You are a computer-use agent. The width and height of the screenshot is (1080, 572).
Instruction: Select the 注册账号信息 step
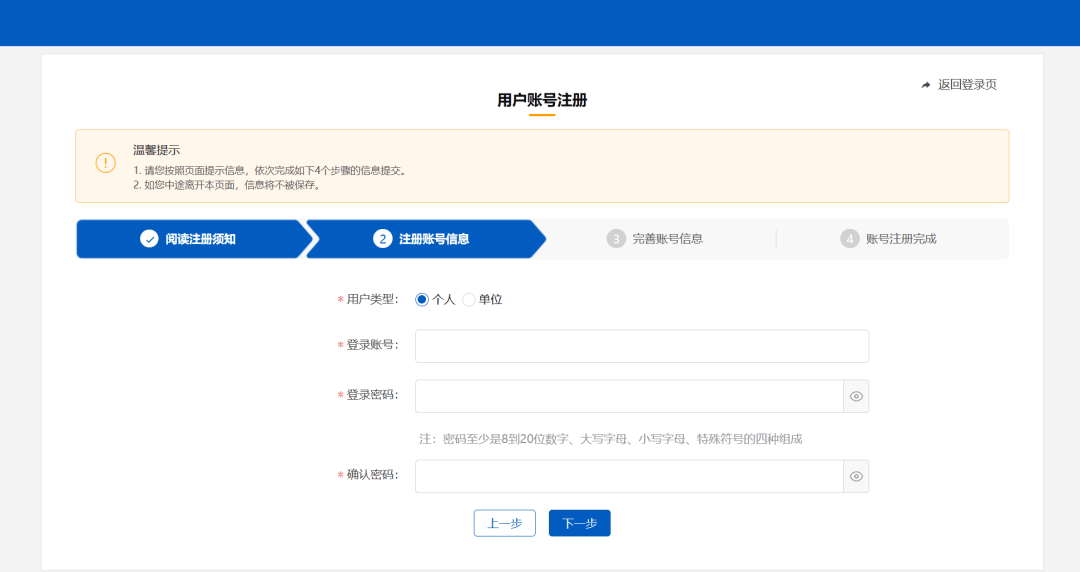point(426,239)
